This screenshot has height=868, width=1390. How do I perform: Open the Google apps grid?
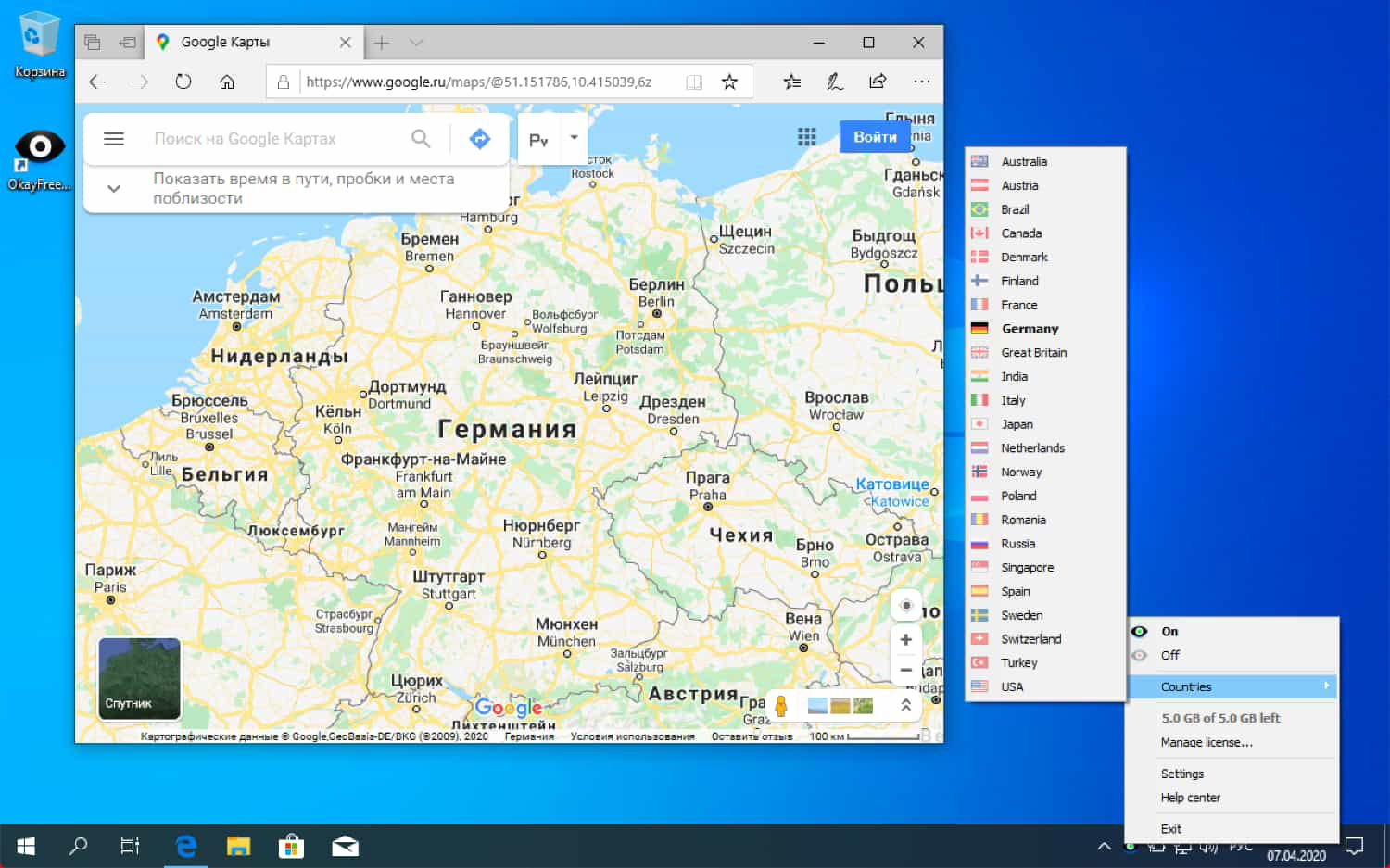[x=807, y=137]
